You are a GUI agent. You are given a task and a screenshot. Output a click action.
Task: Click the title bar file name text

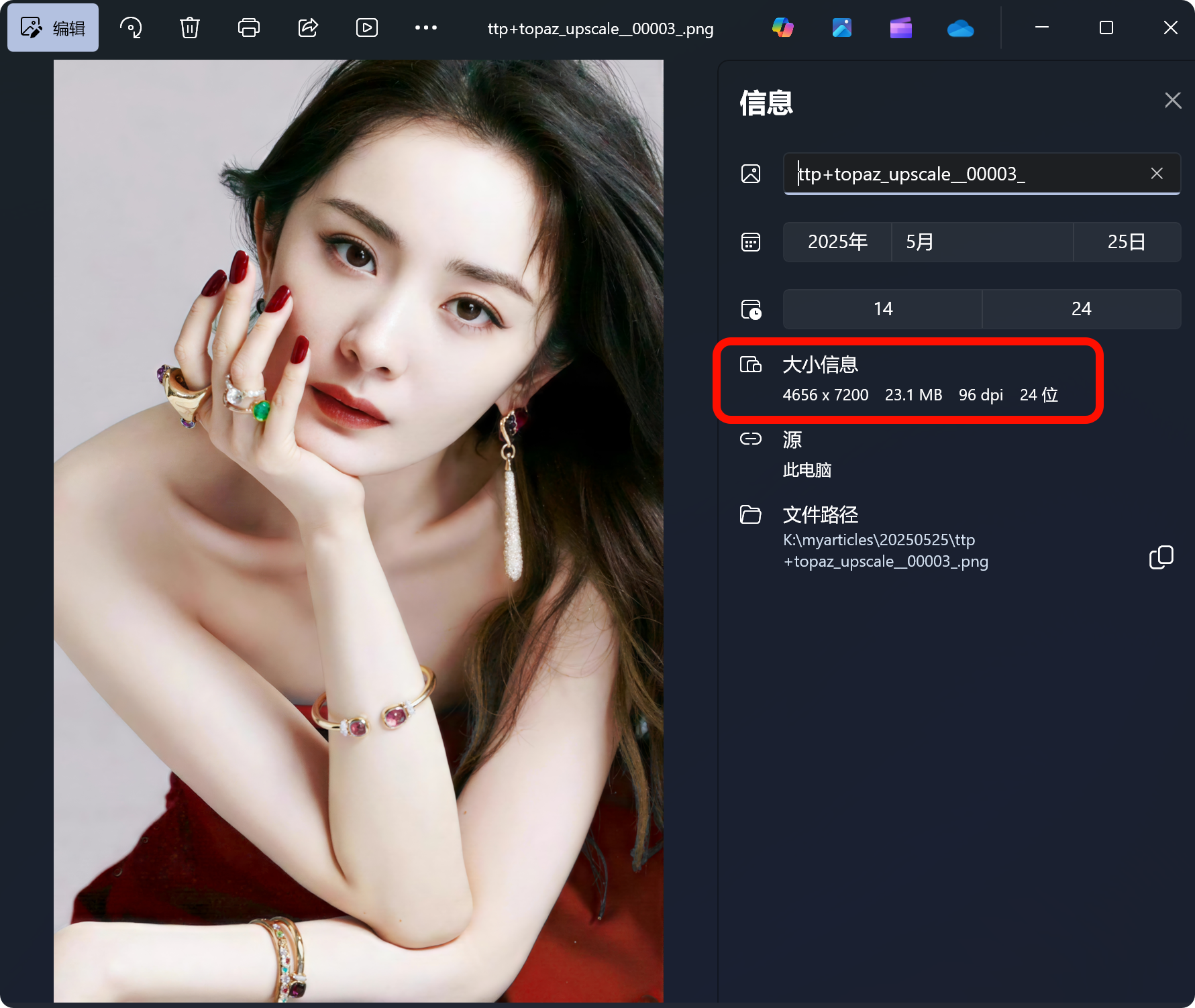click(601, 29)
